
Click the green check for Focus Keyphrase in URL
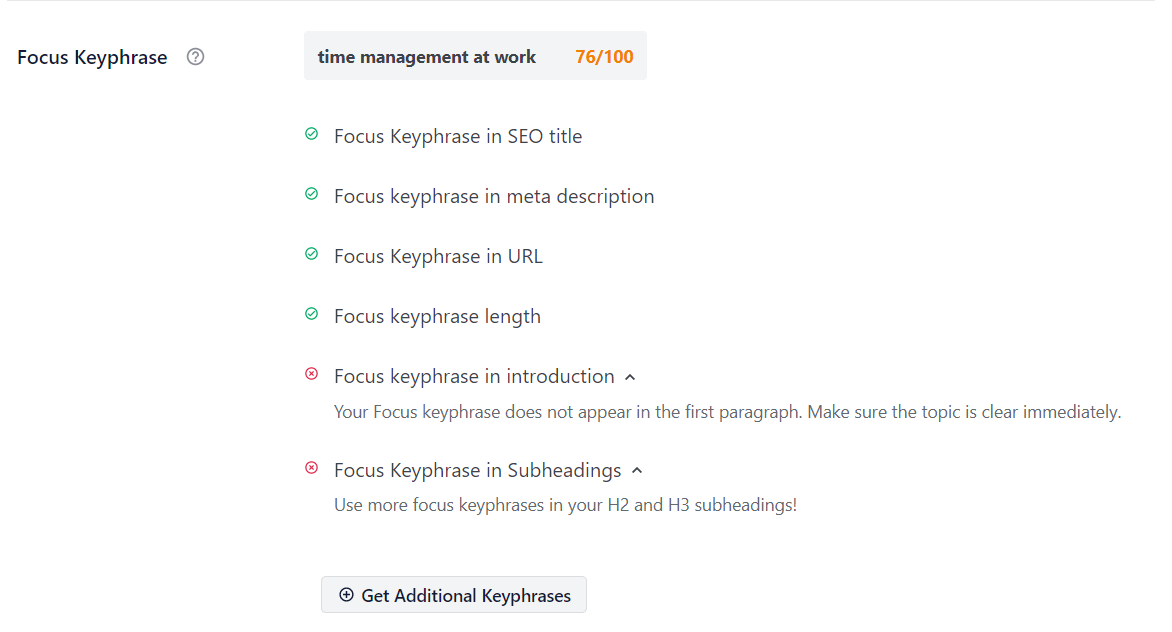coord(311,254)
